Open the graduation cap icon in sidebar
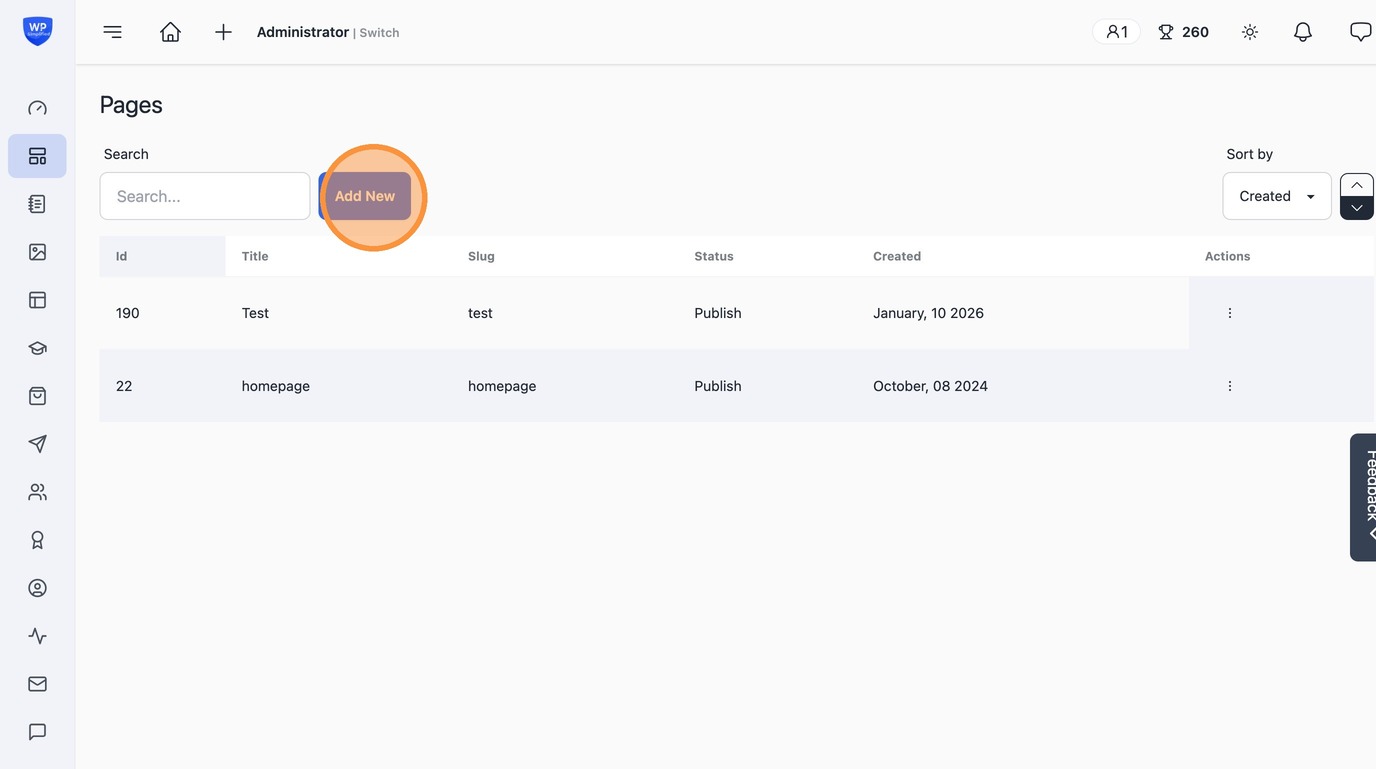The width and height of the screenshot is (1376, 769). pyautogui.click(x=37, y=348)
